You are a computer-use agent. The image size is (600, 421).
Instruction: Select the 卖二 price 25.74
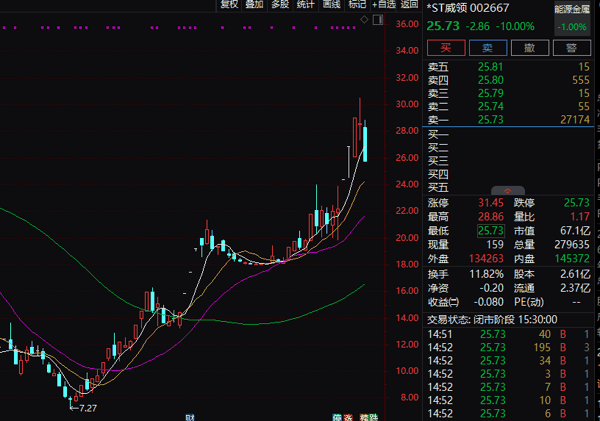491,106
